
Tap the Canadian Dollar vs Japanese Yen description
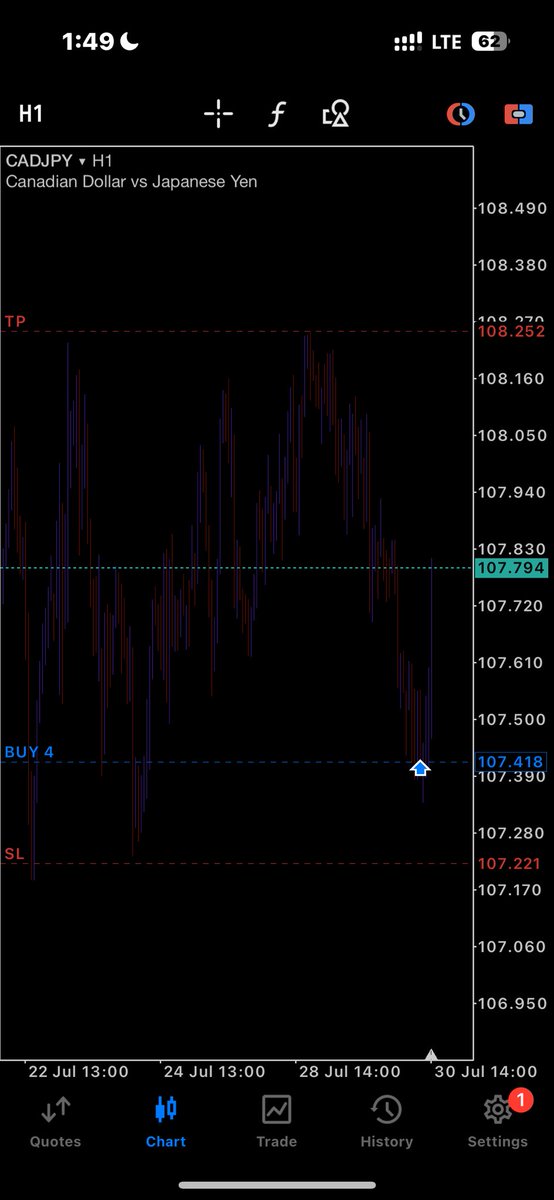[x=131, y=182]
